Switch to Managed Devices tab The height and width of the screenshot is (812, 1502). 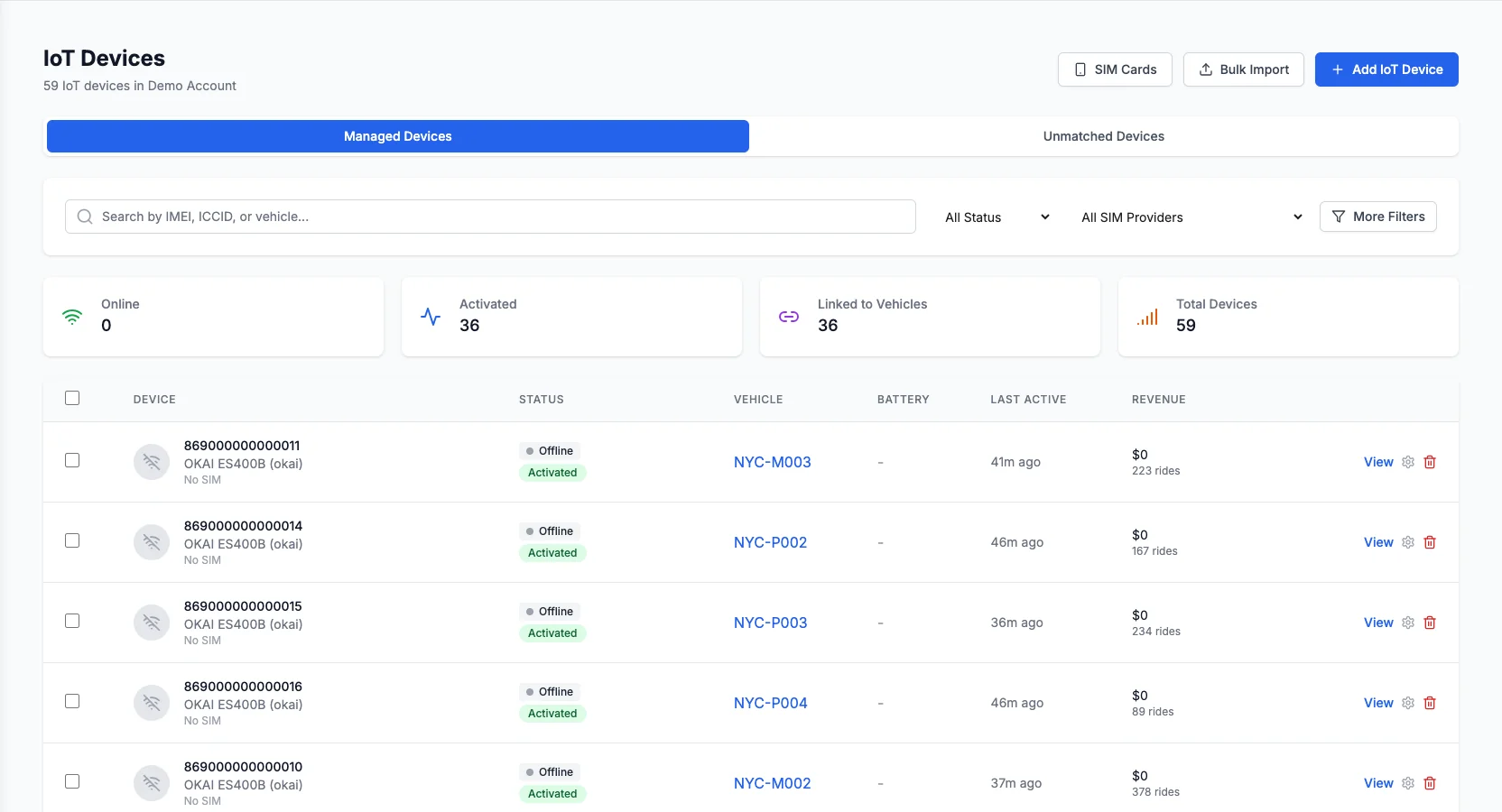[398, 136]
